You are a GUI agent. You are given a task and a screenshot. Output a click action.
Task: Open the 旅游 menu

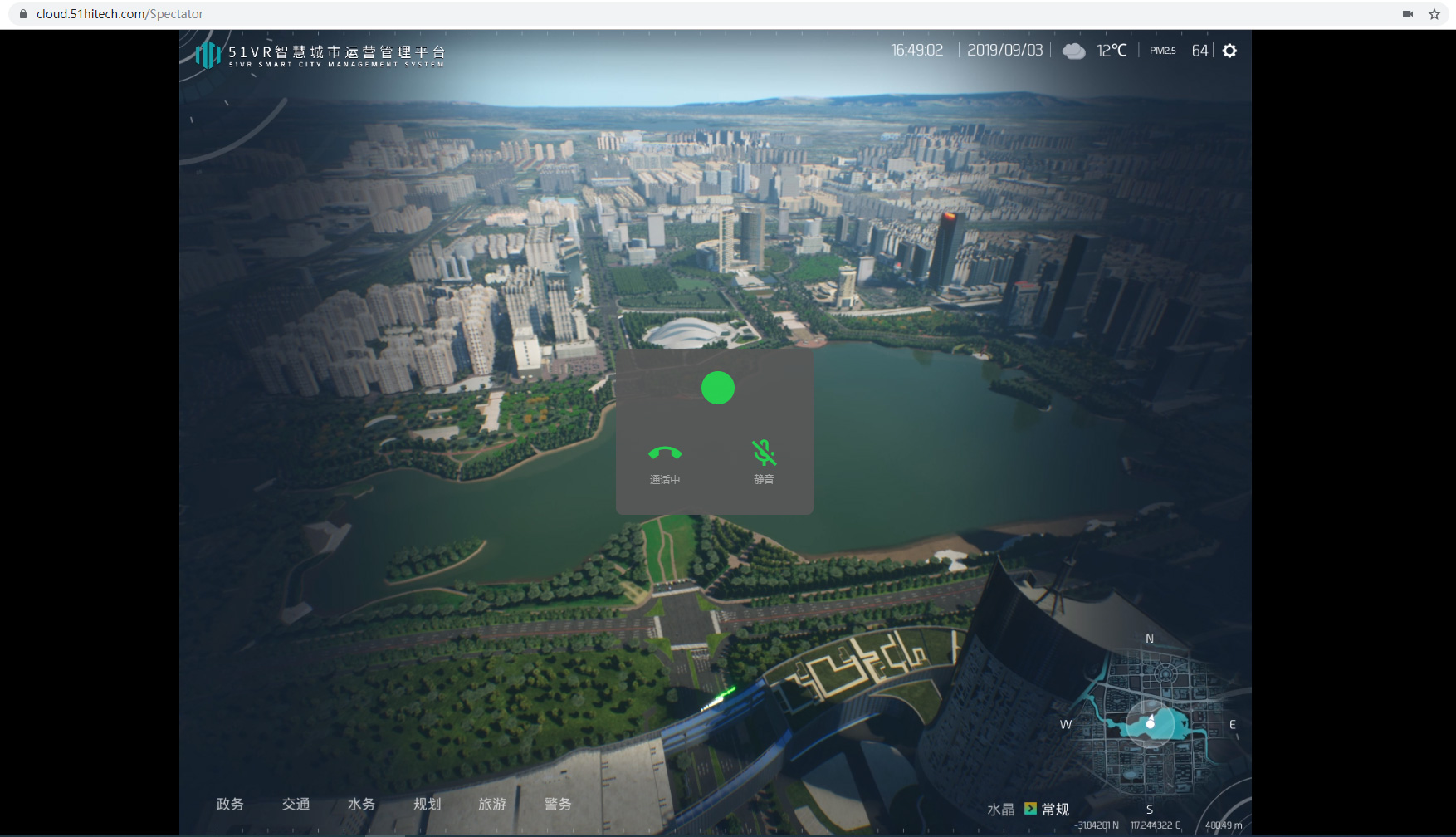click(492, 804)
